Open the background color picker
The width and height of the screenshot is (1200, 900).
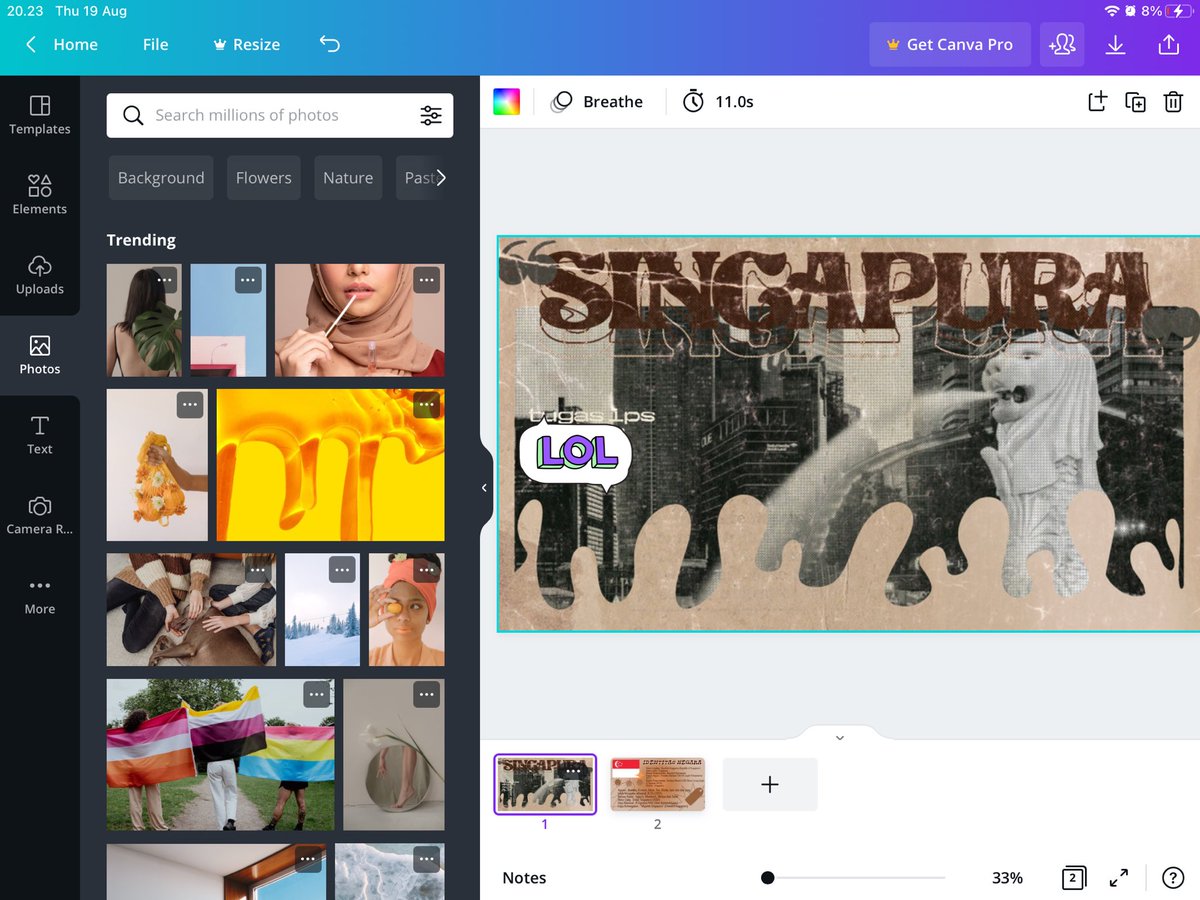(506, 101)
